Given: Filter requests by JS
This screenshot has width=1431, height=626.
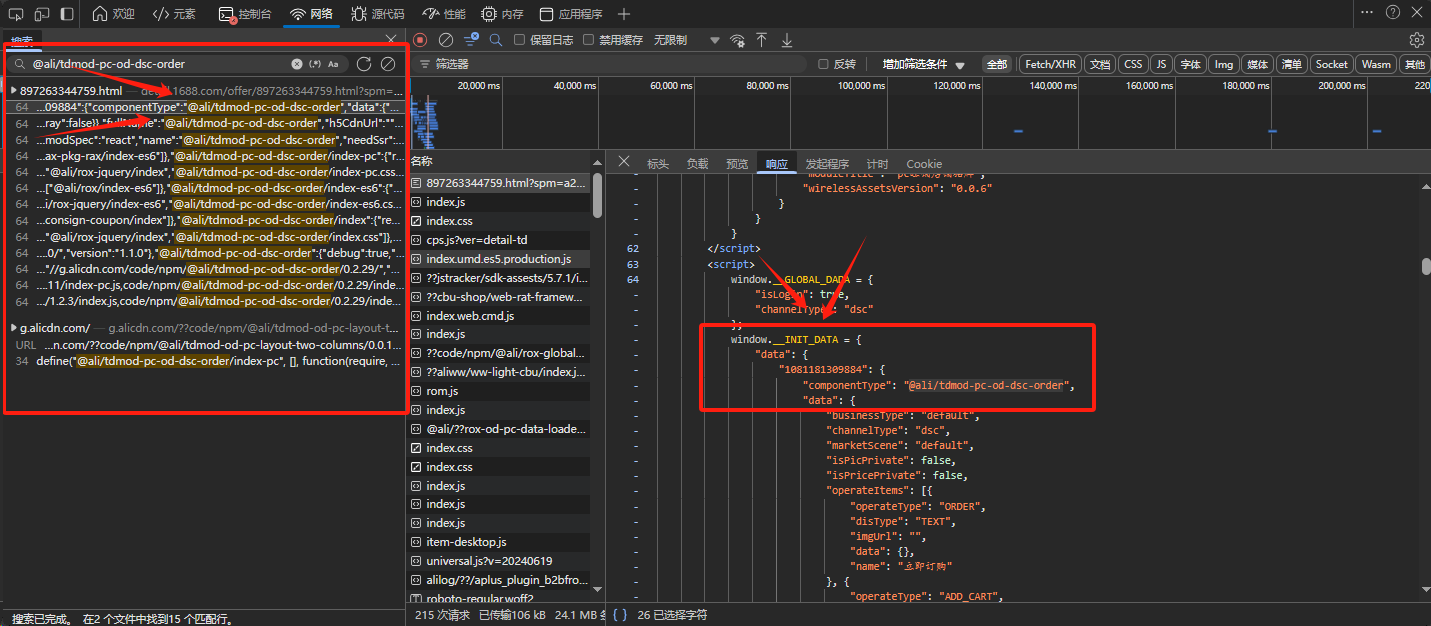Looking at the screenshot, I should 1161,64.
